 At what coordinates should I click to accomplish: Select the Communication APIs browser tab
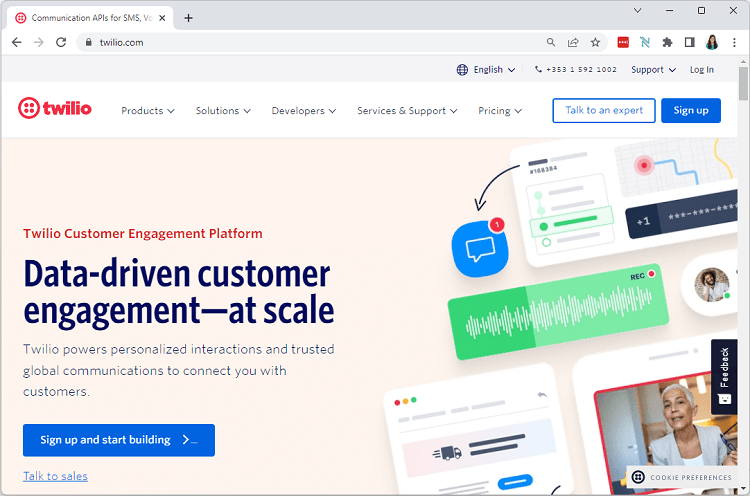[90, 18]
